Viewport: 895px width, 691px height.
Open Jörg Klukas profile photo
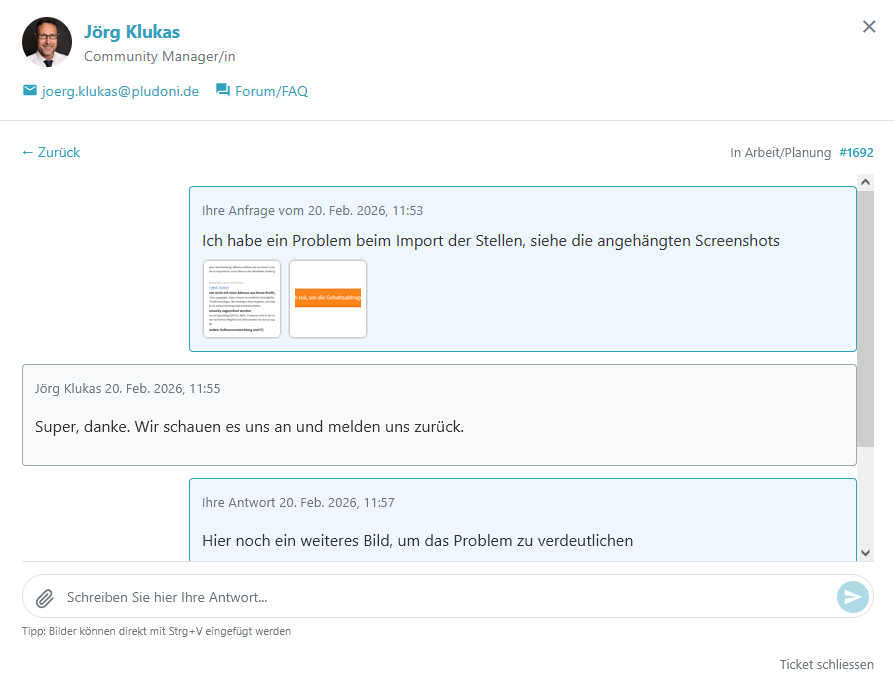point(47,42)
